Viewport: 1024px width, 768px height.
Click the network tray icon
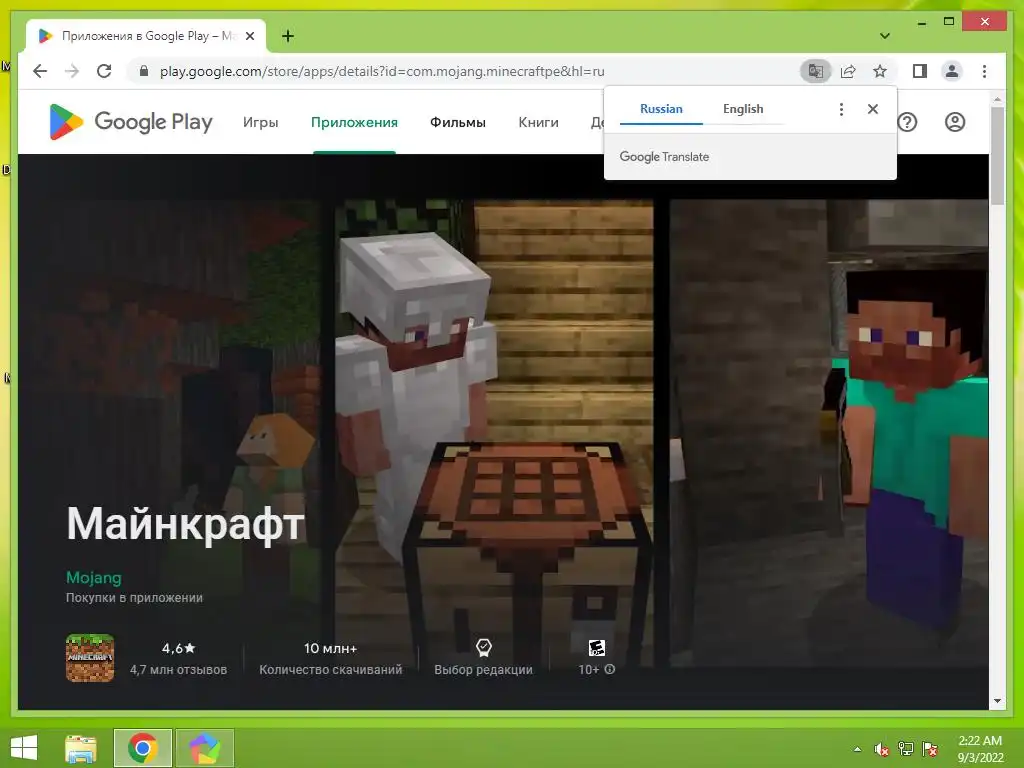[x=906, y=749]
